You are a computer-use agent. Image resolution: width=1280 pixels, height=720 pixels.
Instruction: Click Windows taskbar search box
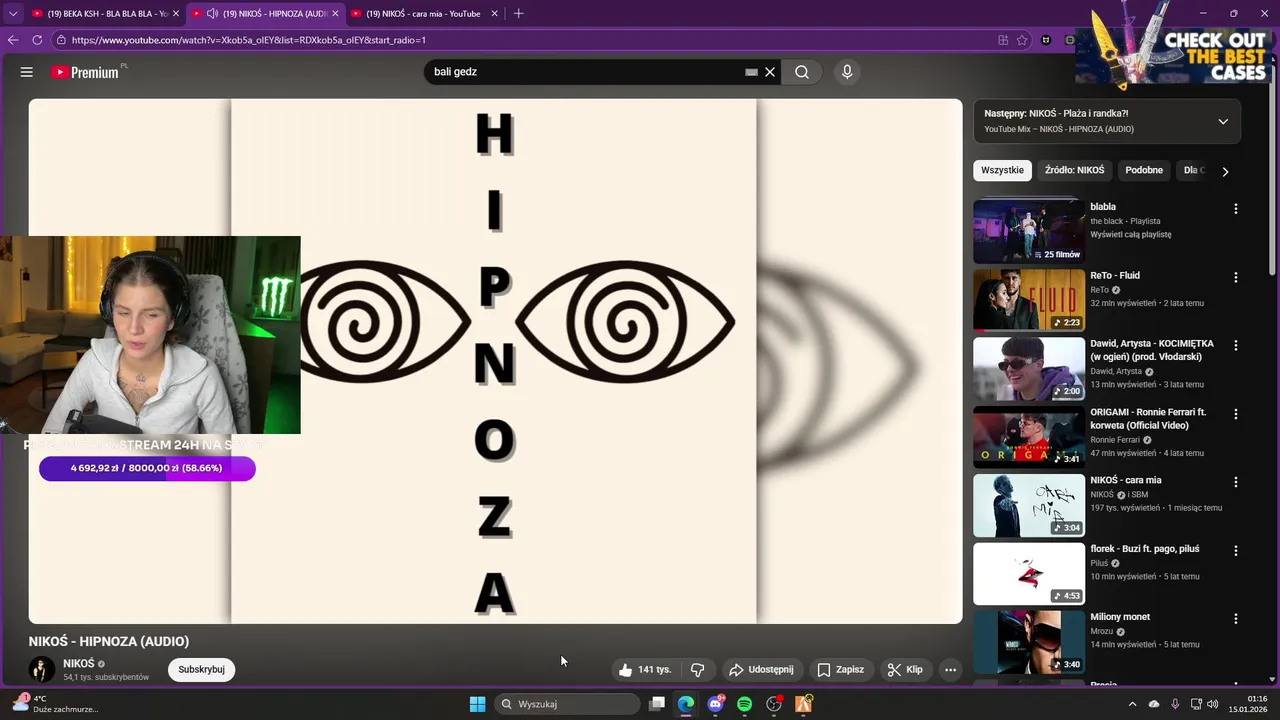(568, 704)
